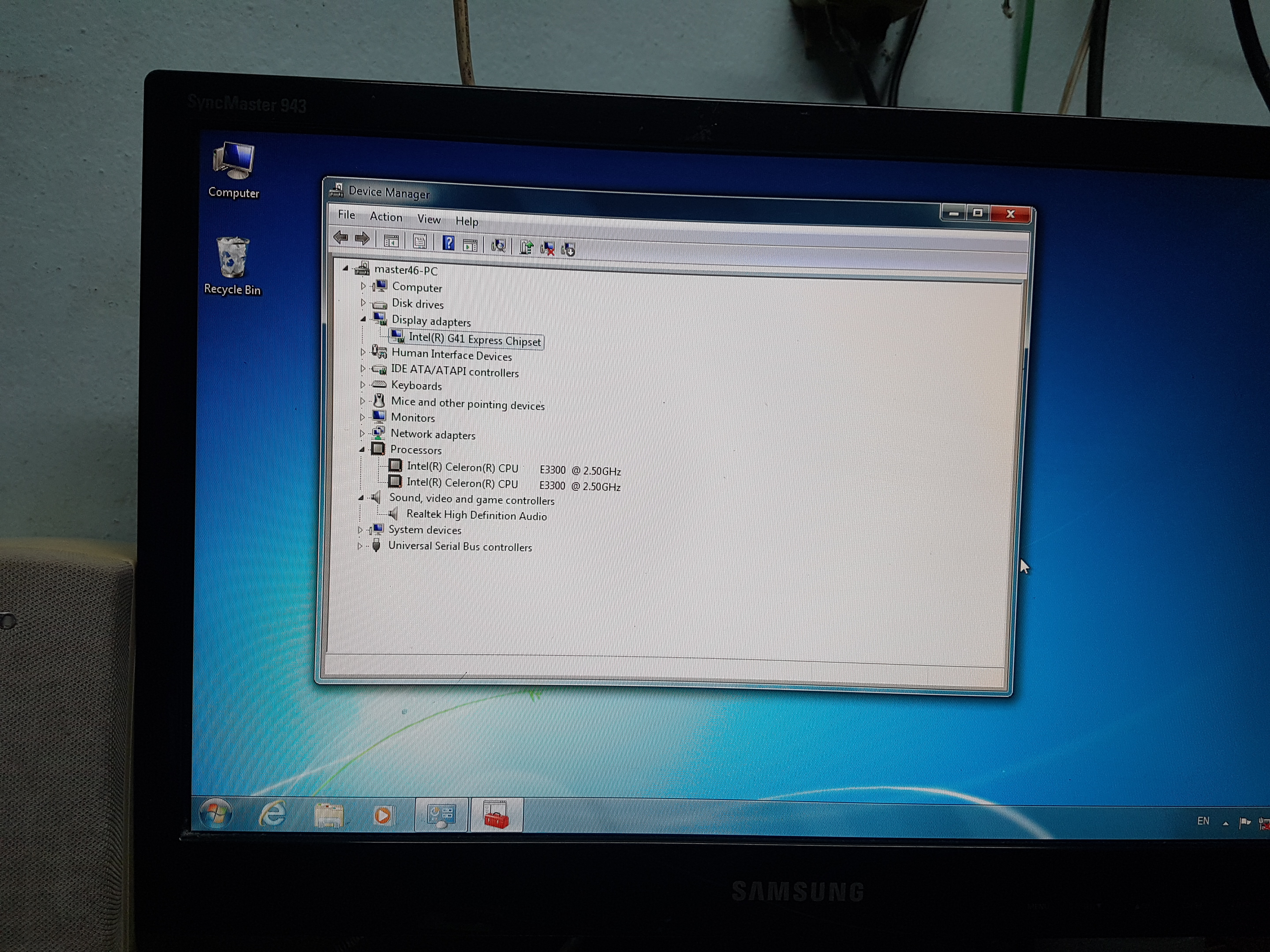Expand the Network adapters category

[x=362, y=433]
